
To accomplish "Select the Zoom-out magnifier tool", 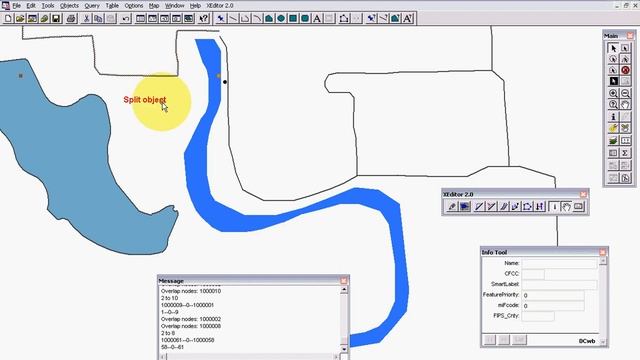I will pyautogui.click(x=625, y=93).
